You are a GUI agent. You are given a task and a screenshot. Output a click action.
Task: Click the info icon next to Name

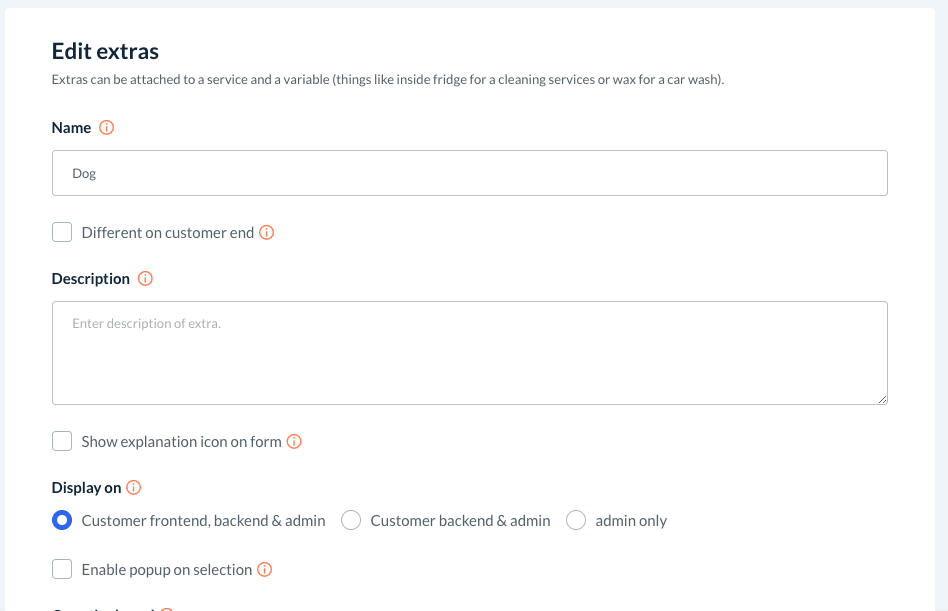pos(107,128)
